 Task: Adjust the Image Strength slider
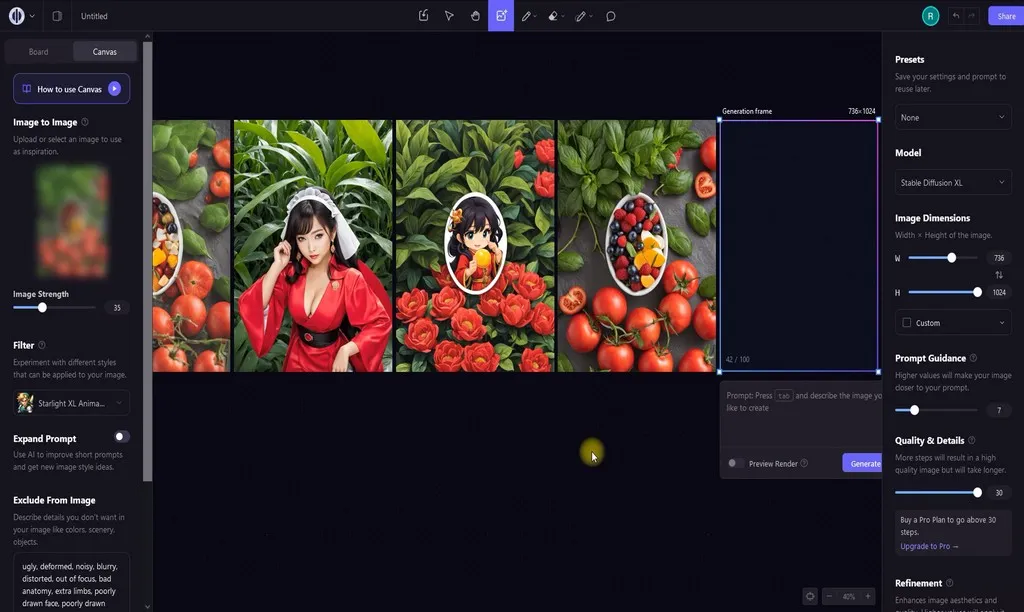42,307
